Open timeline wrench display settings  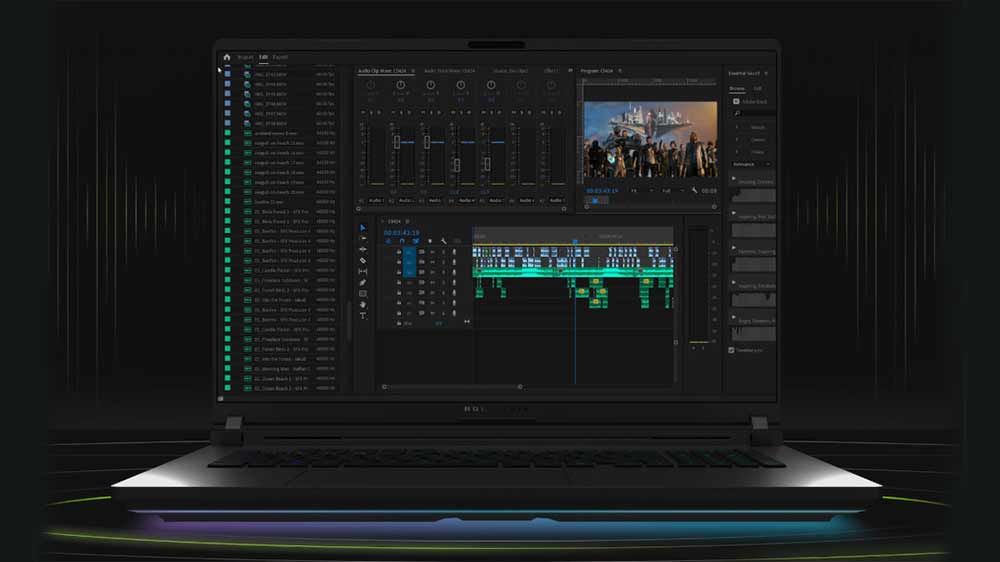[x=444, y=241]
